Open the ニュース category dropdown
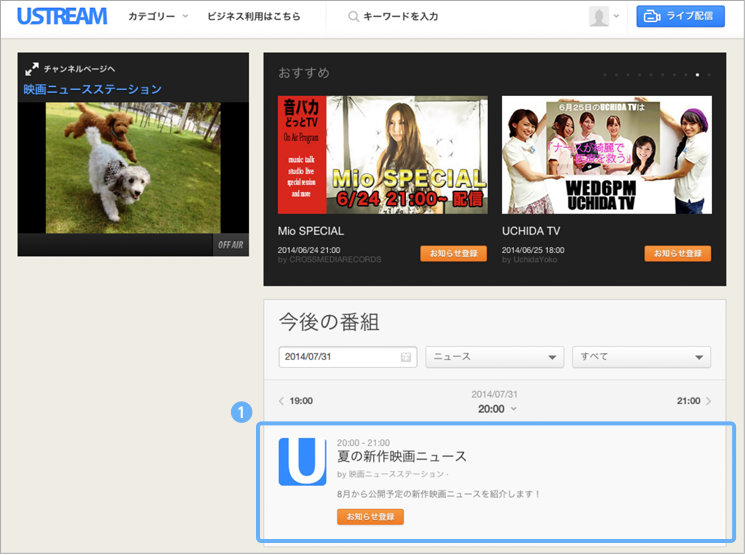Screen dimensions: 745x555 pyautogui.click(x=495, y=357)
